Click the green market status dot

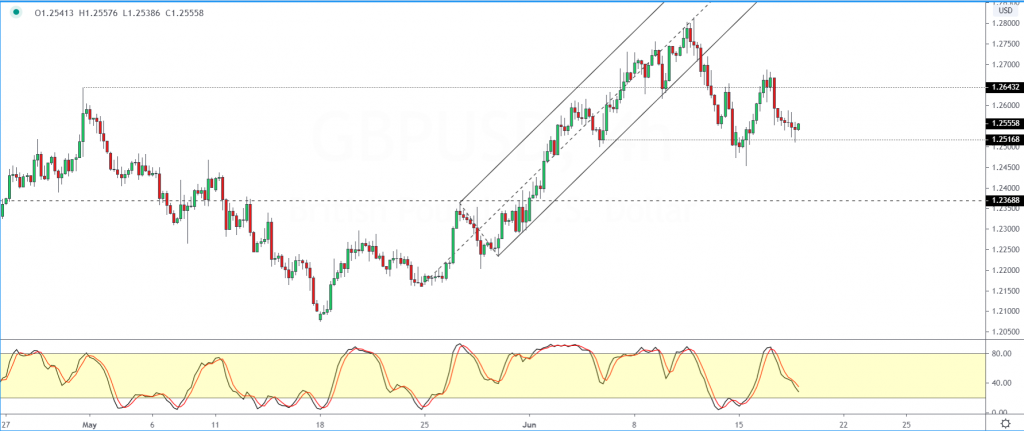16,12
